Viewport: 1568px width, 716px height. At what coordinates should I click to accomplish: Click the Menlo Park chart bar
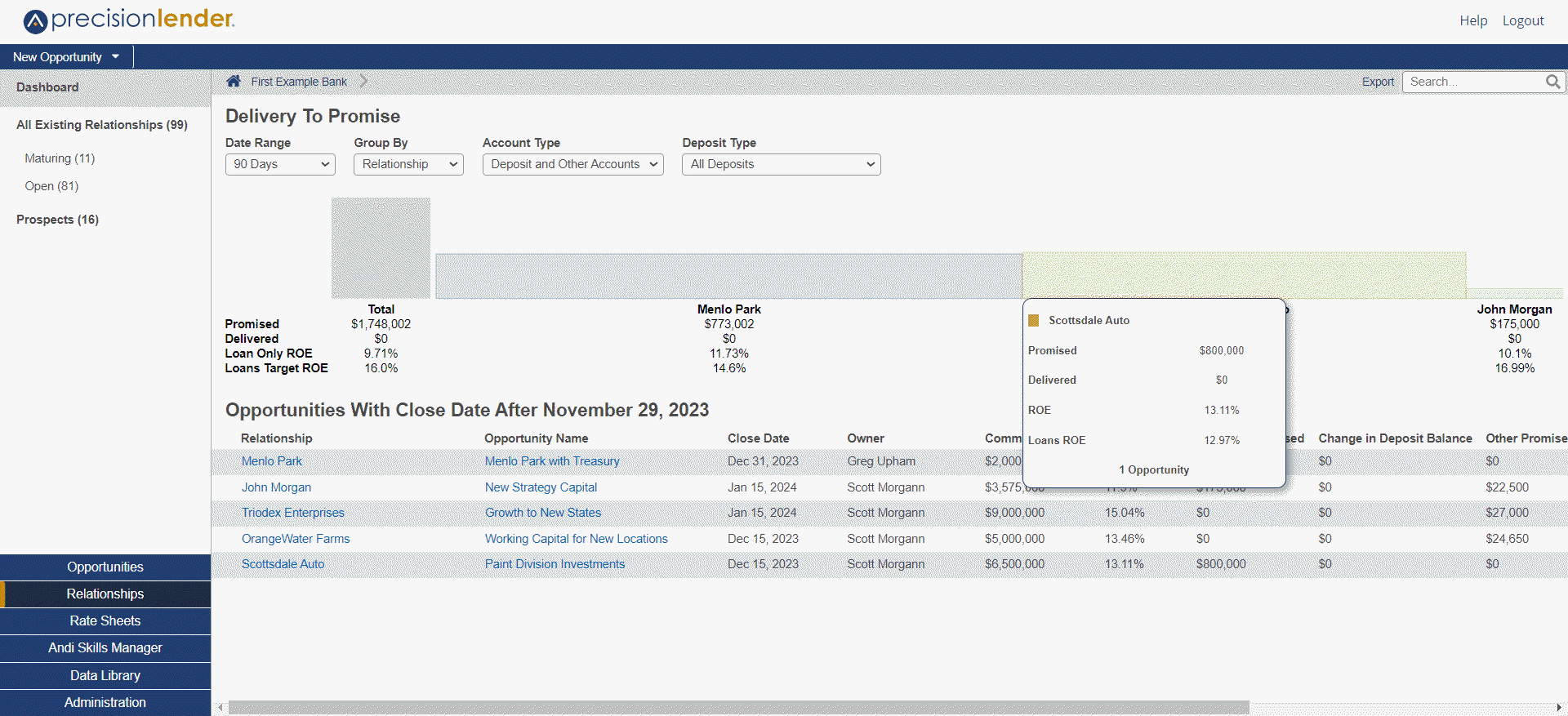click(728, 276)
